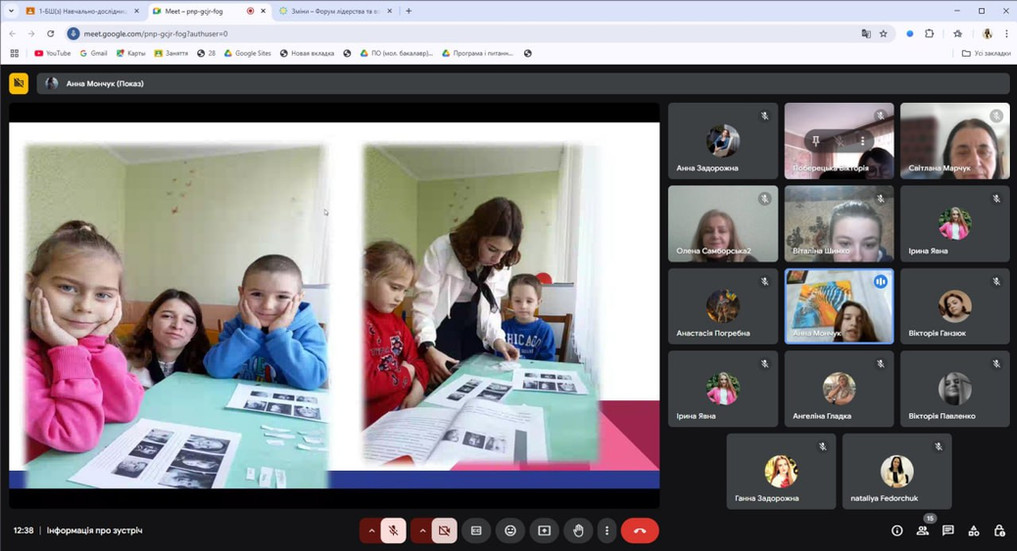This screenshot has height=551, width=1017.
Task: Go back using the browser back arrow
Action: 12,34
